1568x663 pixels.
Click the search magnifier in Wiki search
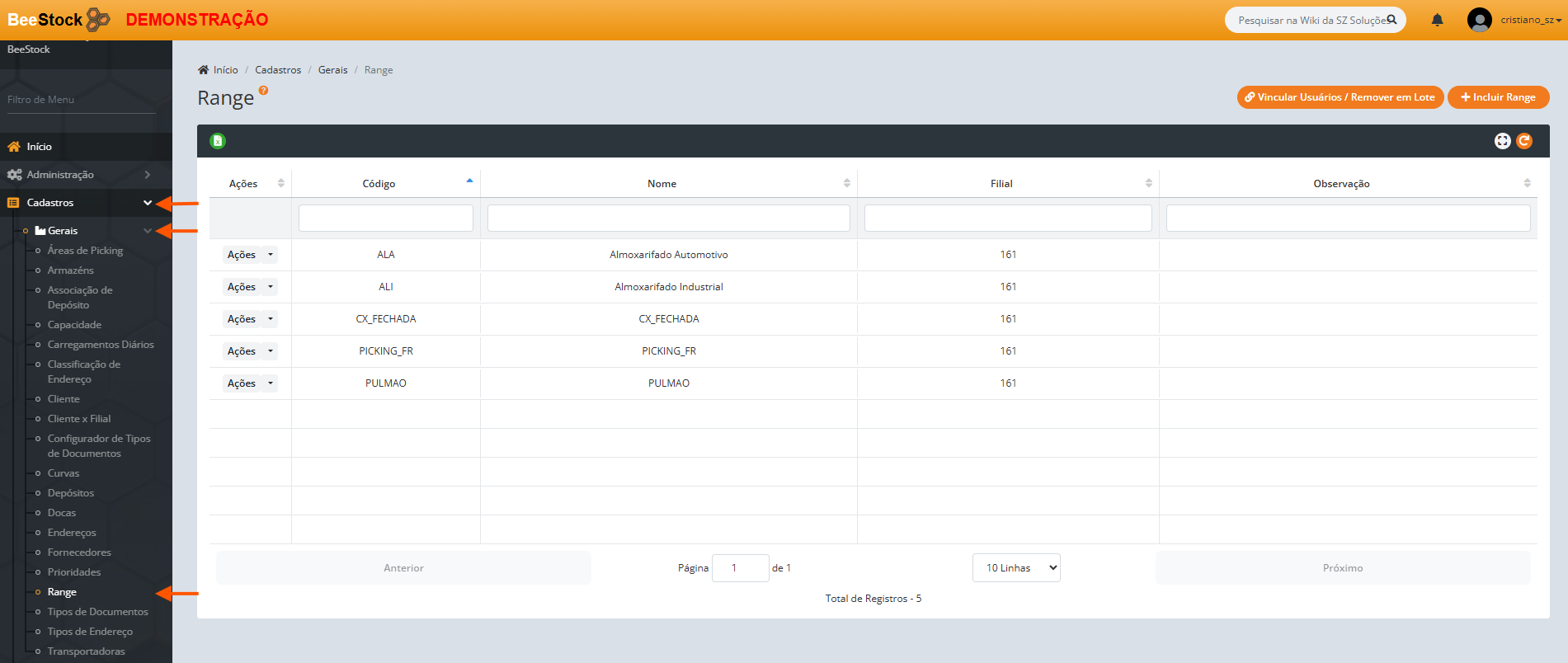click(x=1391, y=20)
